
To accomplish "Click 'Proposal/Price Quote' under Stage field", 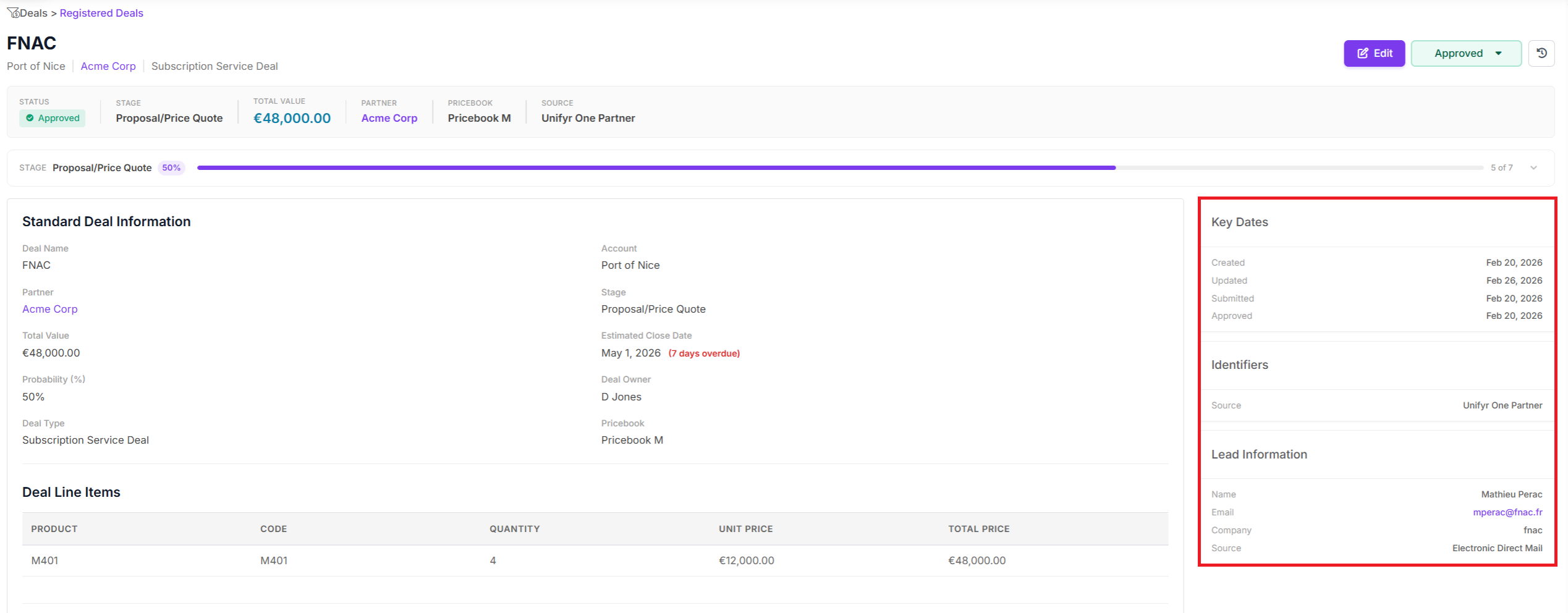I will (653, 309).
